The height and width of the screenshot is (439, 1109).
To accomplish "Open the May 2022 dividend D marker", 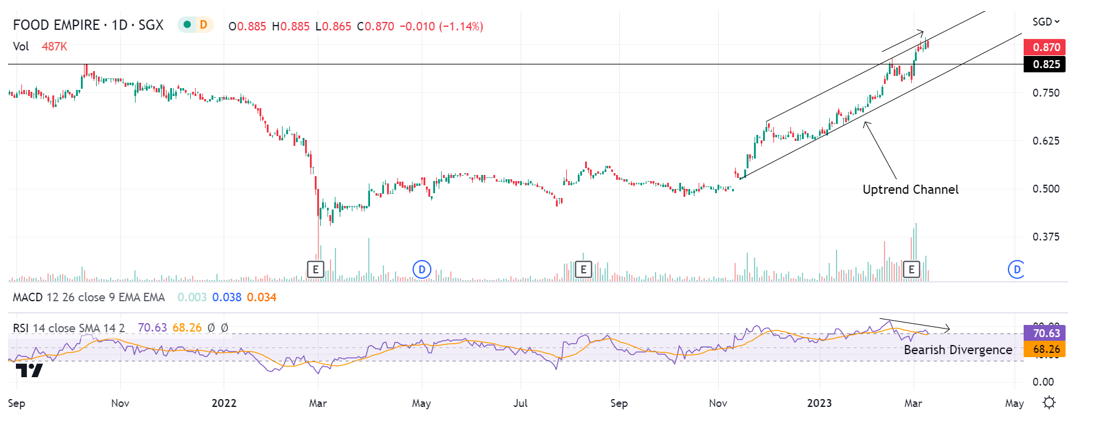I will [422, 269].
